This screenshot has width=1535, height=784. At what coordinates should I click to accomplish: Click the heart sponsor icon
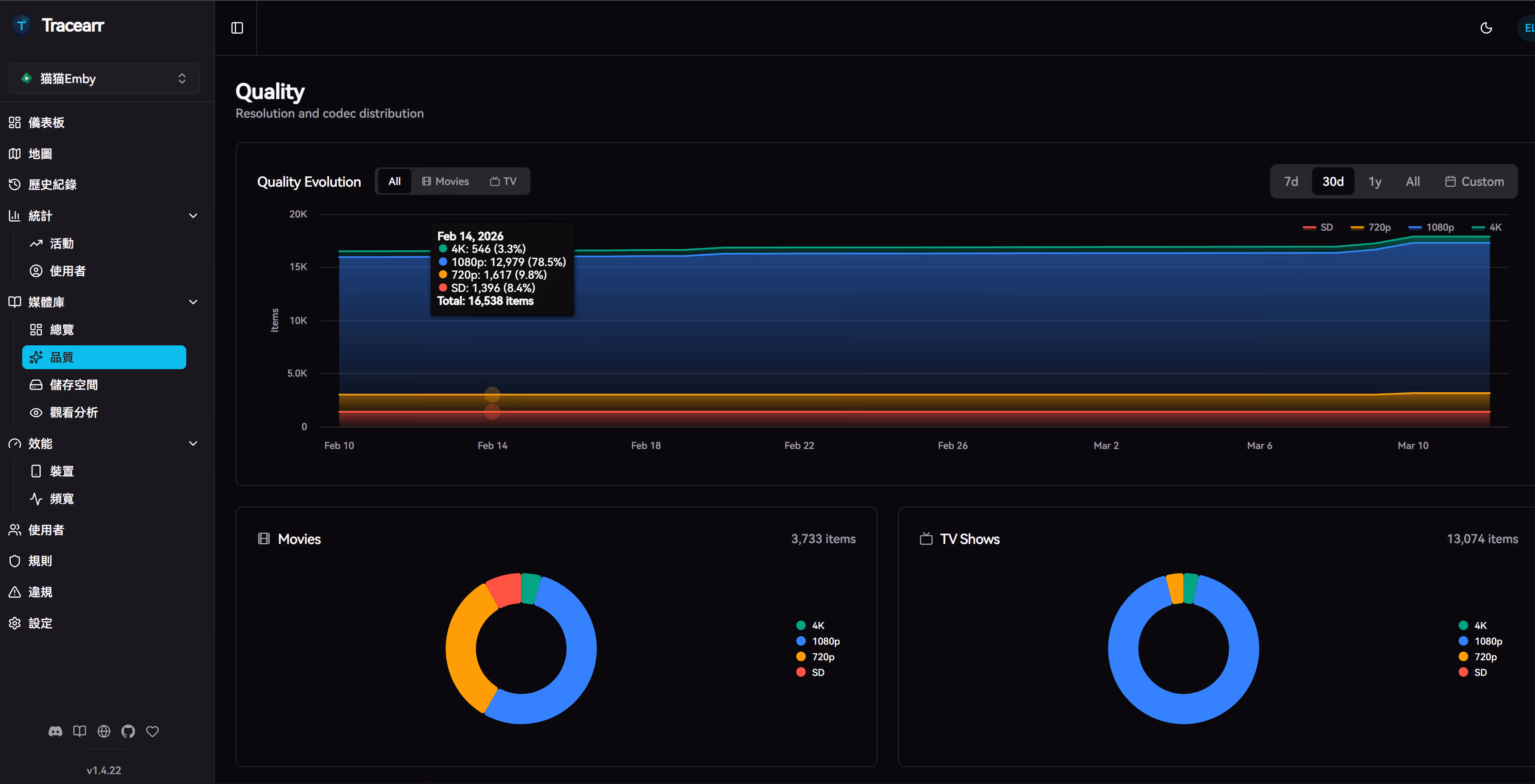point(153,731)
